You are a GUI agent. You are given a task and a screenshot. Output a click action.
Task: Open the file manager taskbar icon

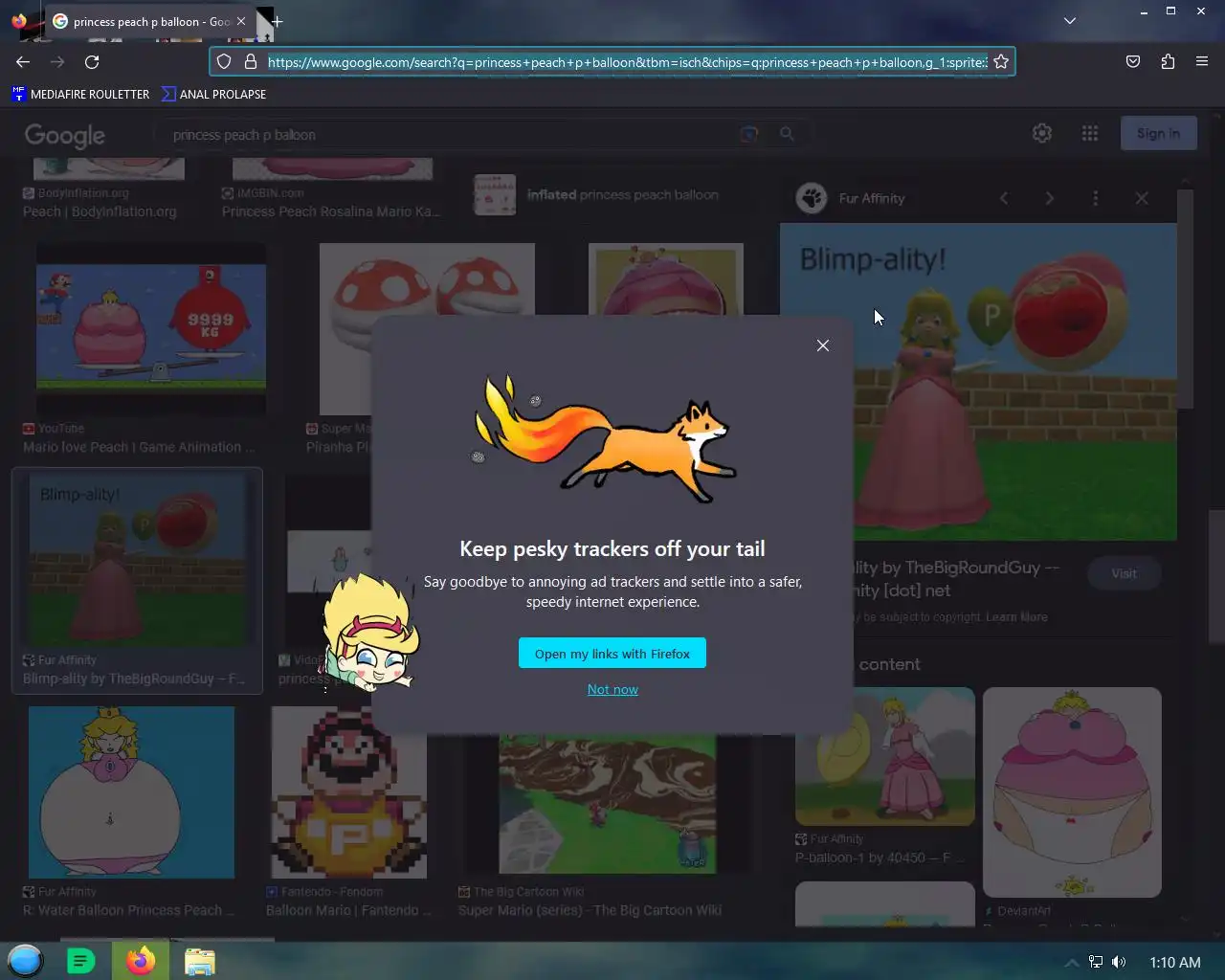[199, 961]
